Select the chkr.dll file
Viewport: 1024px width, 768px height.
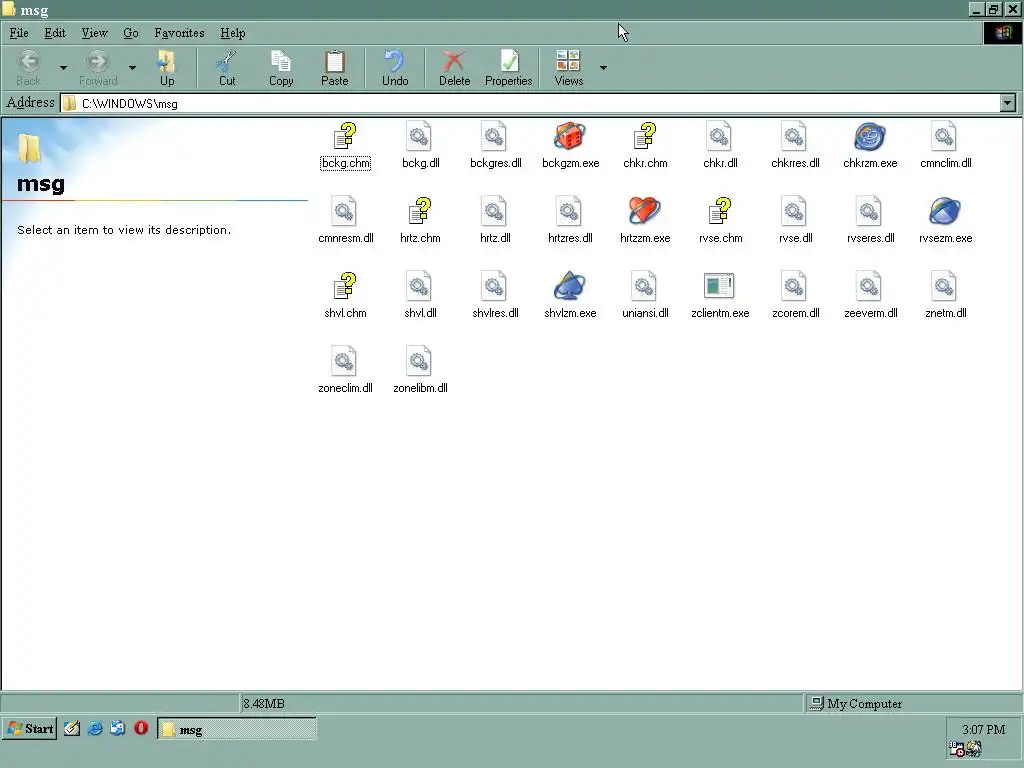pyautogui.click(x=720, y=146)
